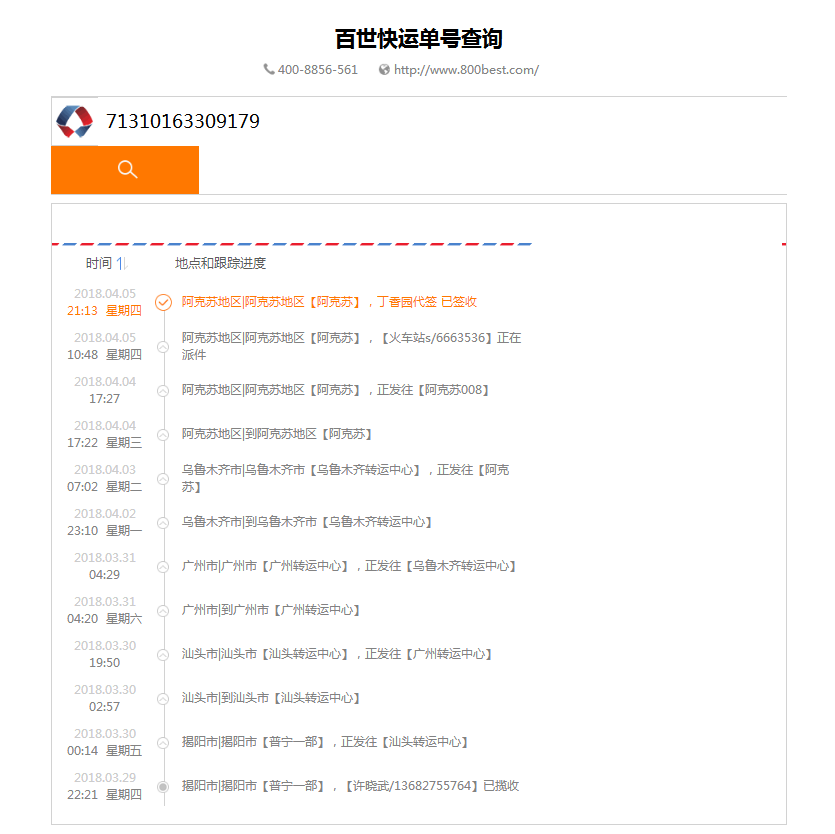Select the entry 广州市|到广州市【广州转运中心】
This screenshot has width=835, height=834.
pyautogui.click(x=271, y=610)
